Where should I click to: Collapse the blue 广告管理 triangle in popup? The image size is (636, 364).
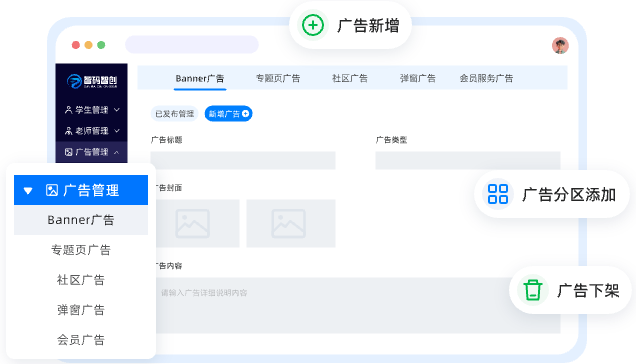28,190
